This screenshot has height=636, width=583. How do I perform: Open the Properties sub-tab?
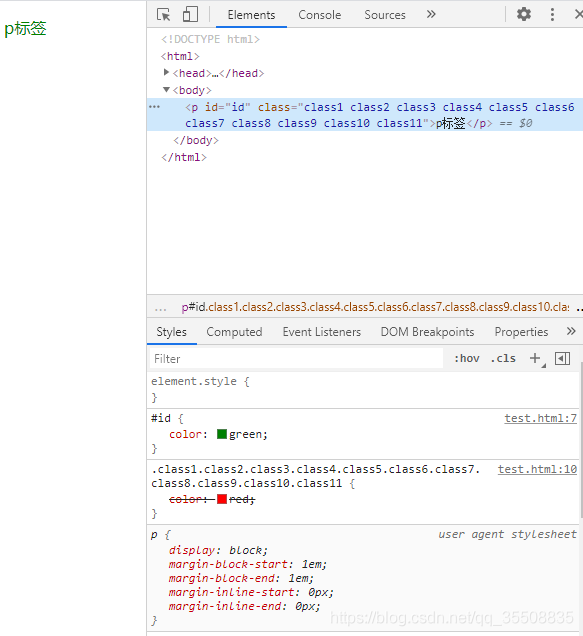521,332
